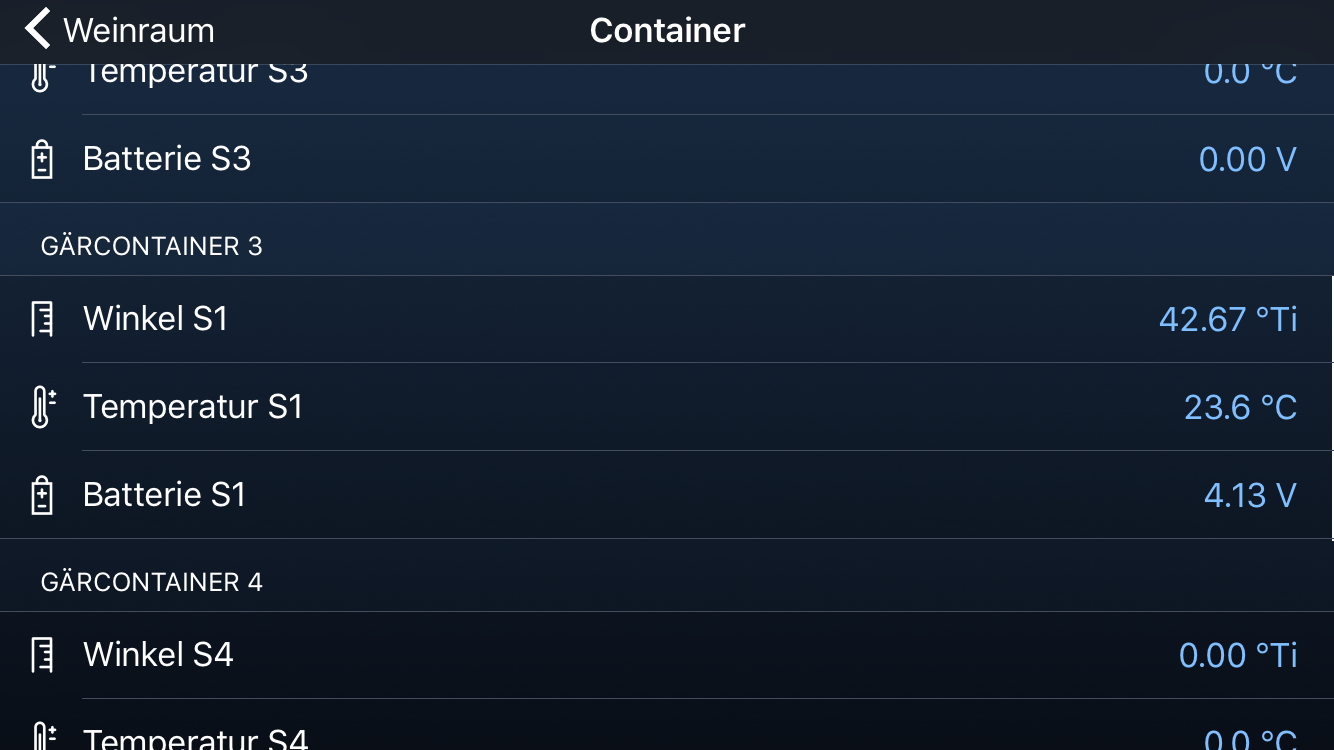Image resolution: width=1334 pixels, height=750 pixels.
Task: Click ruler icon beside Winkel S4
Action: coord(42,655)
